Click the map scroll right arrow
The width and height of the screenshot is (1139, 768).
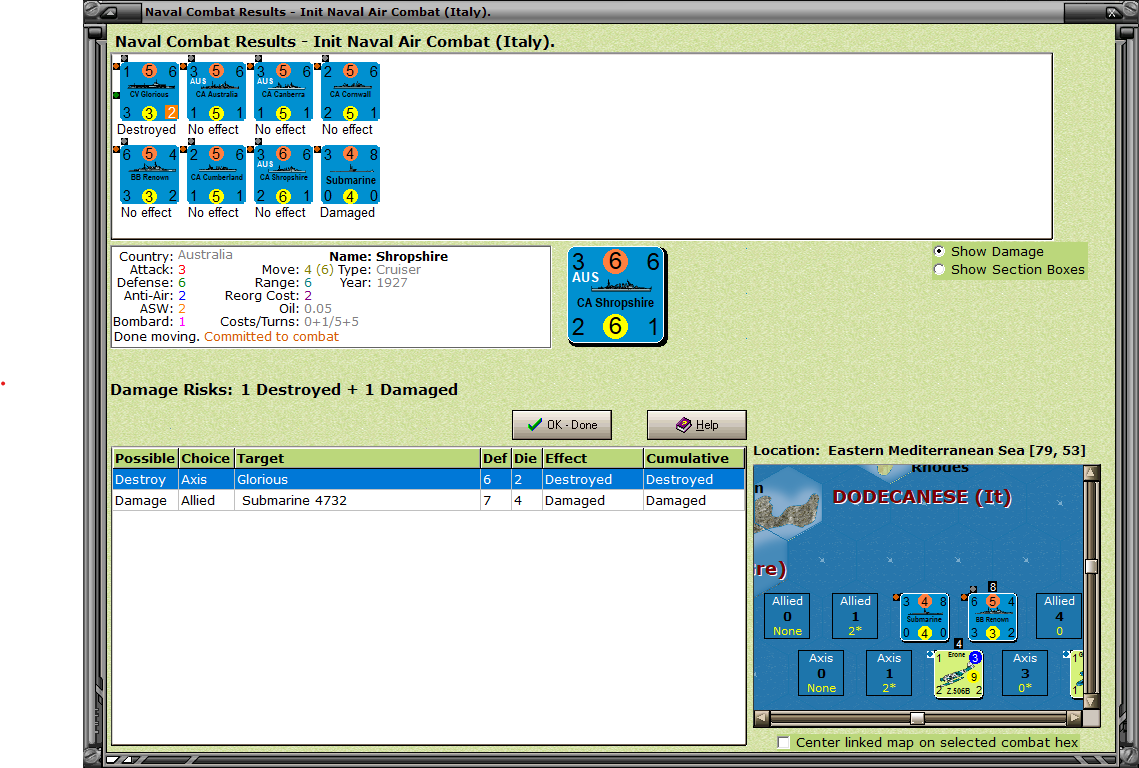pyautogui.click(x=1074, y=718)
